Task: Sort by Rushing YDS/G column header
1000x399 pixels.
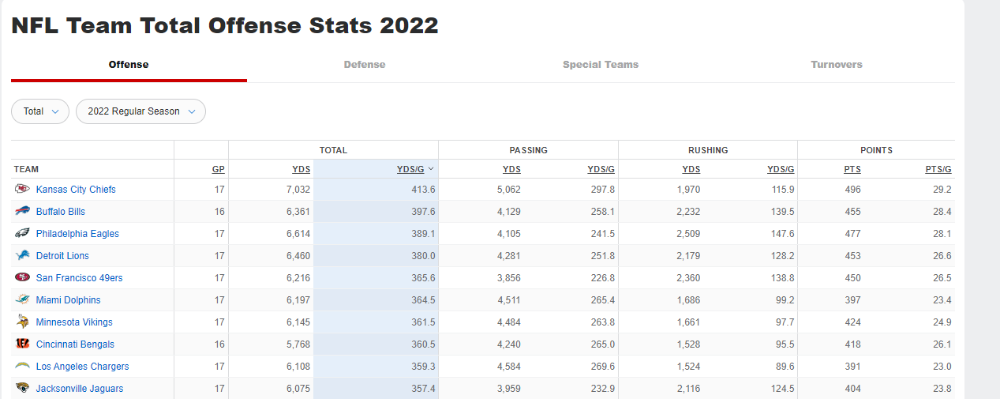Action: click(781, 169)
